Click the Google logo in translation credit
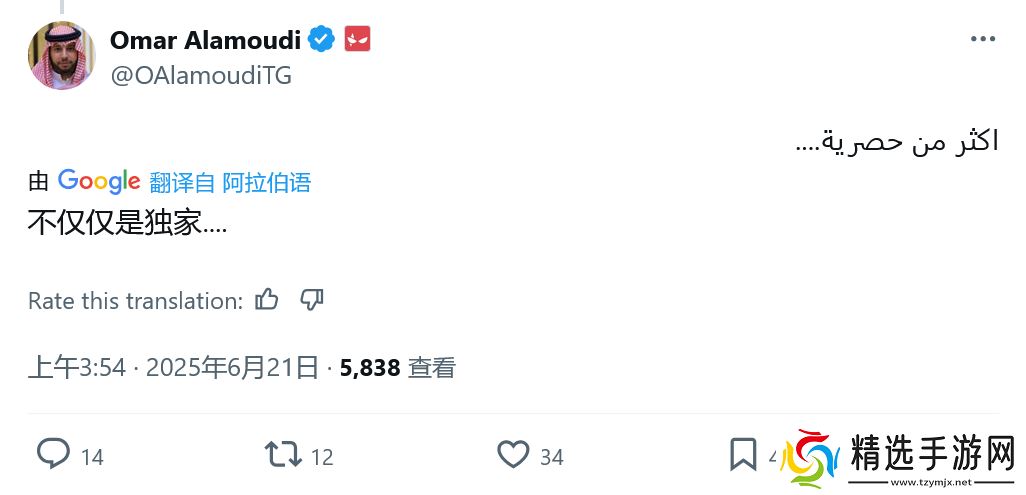Image resolution: width=1026 pixels, height=495 pixels. point(98,181)
